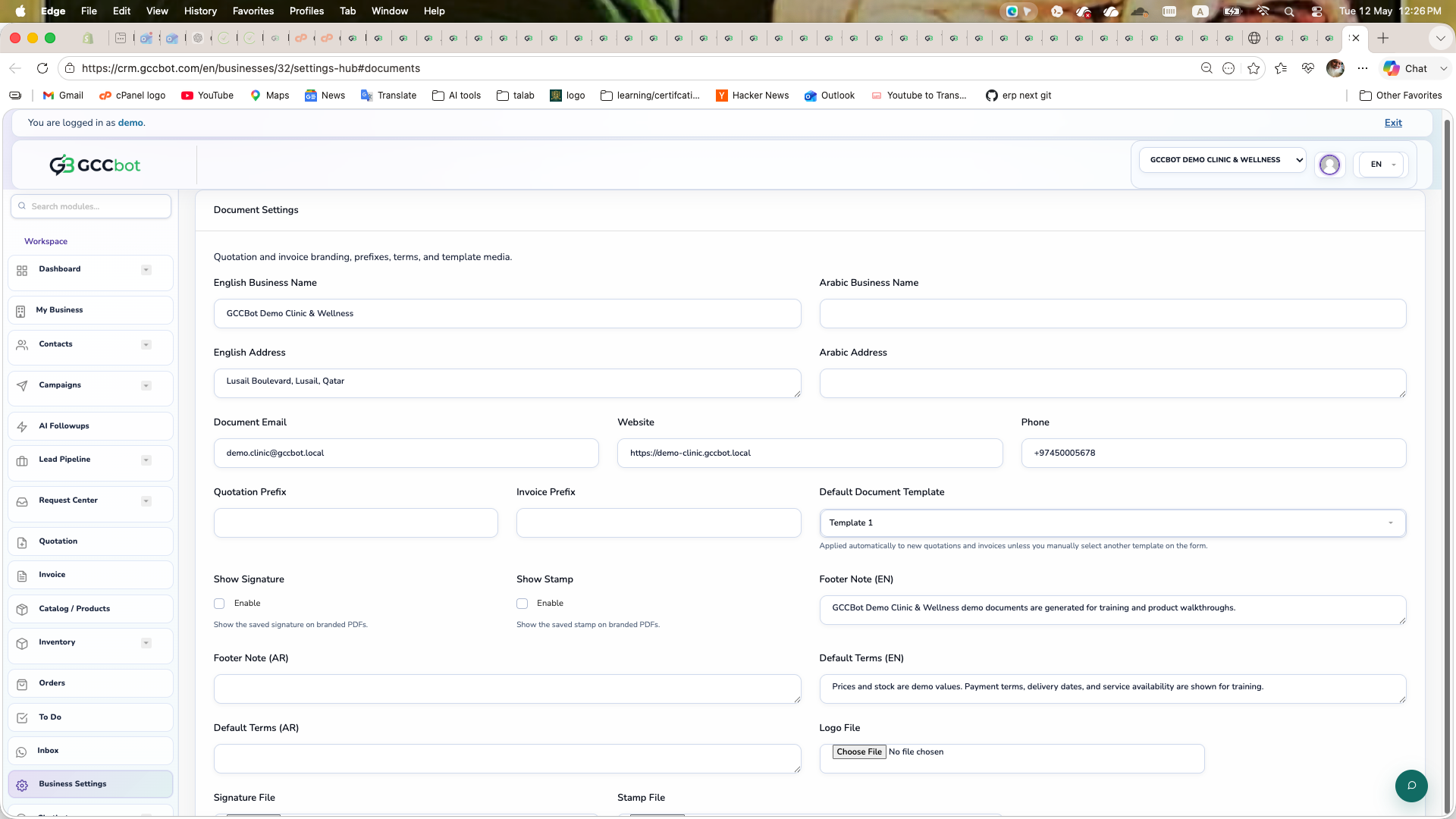
Task: Click the Inbox WhatsApp icon
Action: pyautogui.click(x=21, y=752)
